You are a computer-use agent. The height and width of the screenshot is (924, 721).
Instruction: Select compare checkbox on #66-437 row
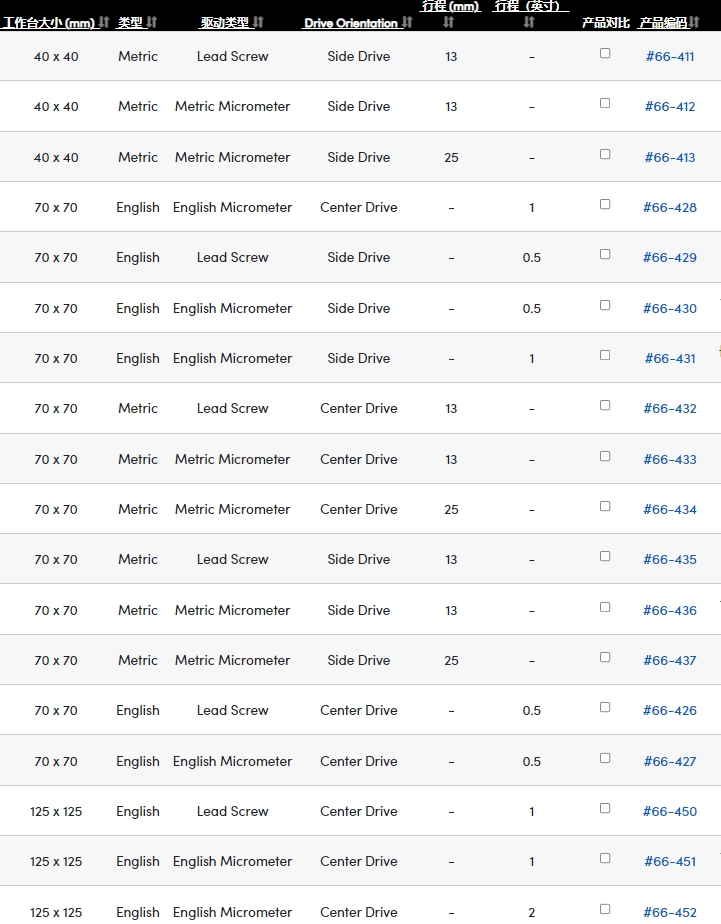[605, 657]
